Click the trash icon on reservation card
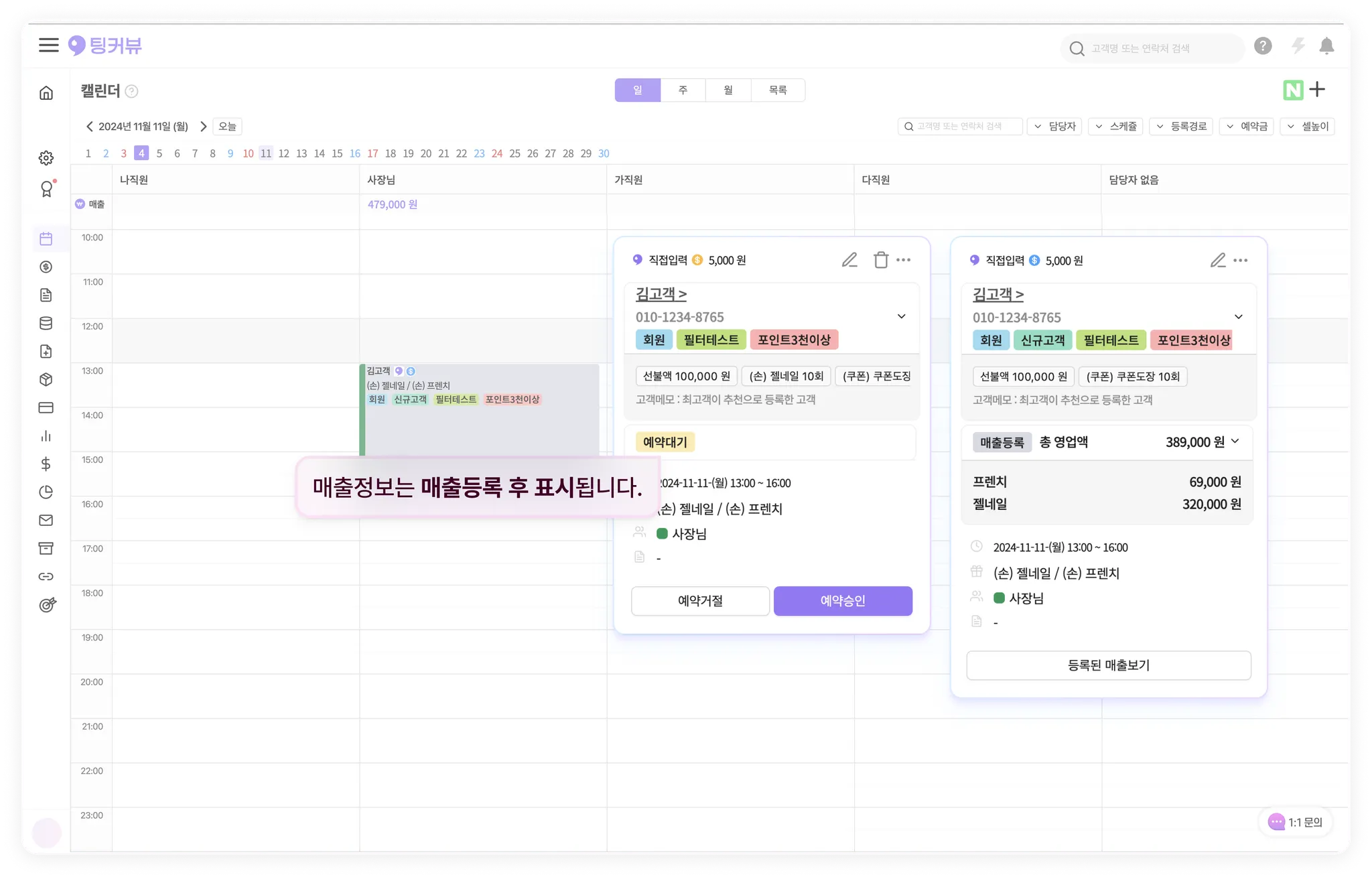 tap(880, 260)
